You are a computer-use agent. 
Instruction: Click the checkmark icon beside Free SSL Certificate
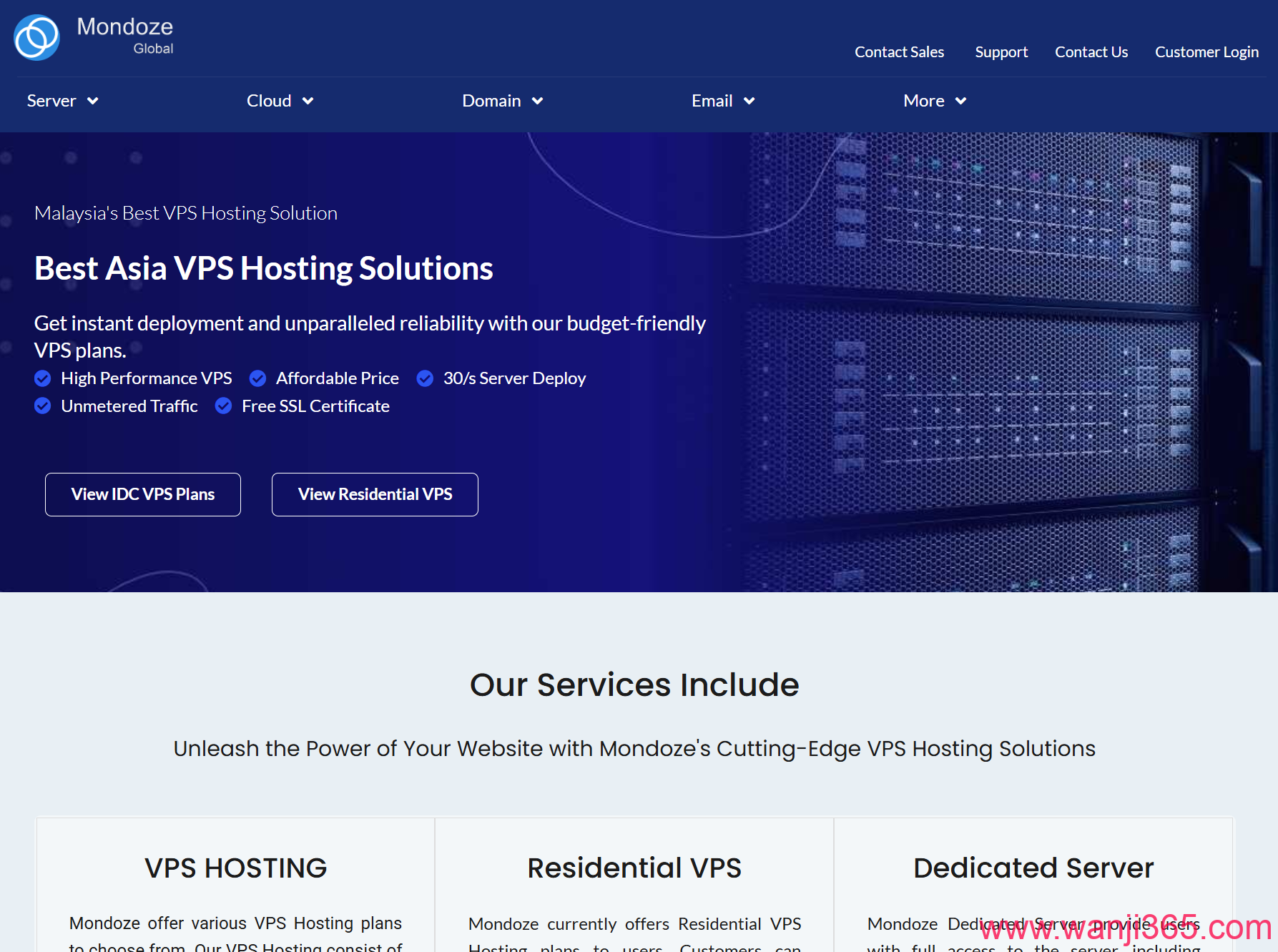click(x=224, y=406)
